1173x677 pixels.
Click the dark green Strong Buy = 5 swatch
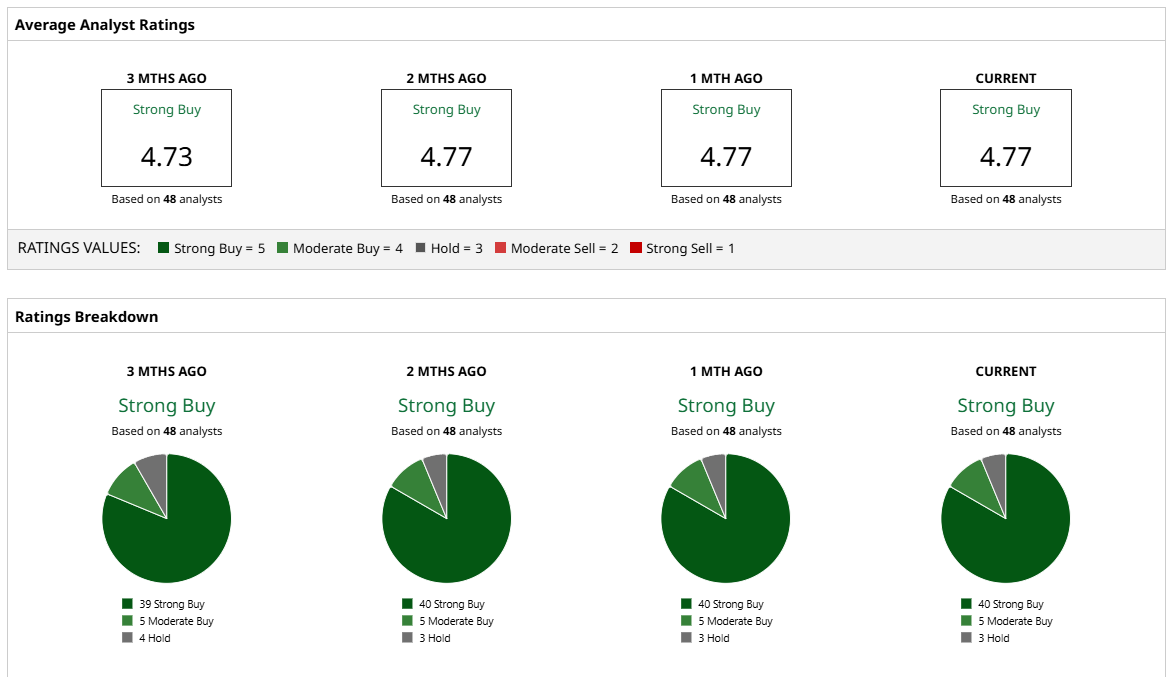[x=163, y=248]
